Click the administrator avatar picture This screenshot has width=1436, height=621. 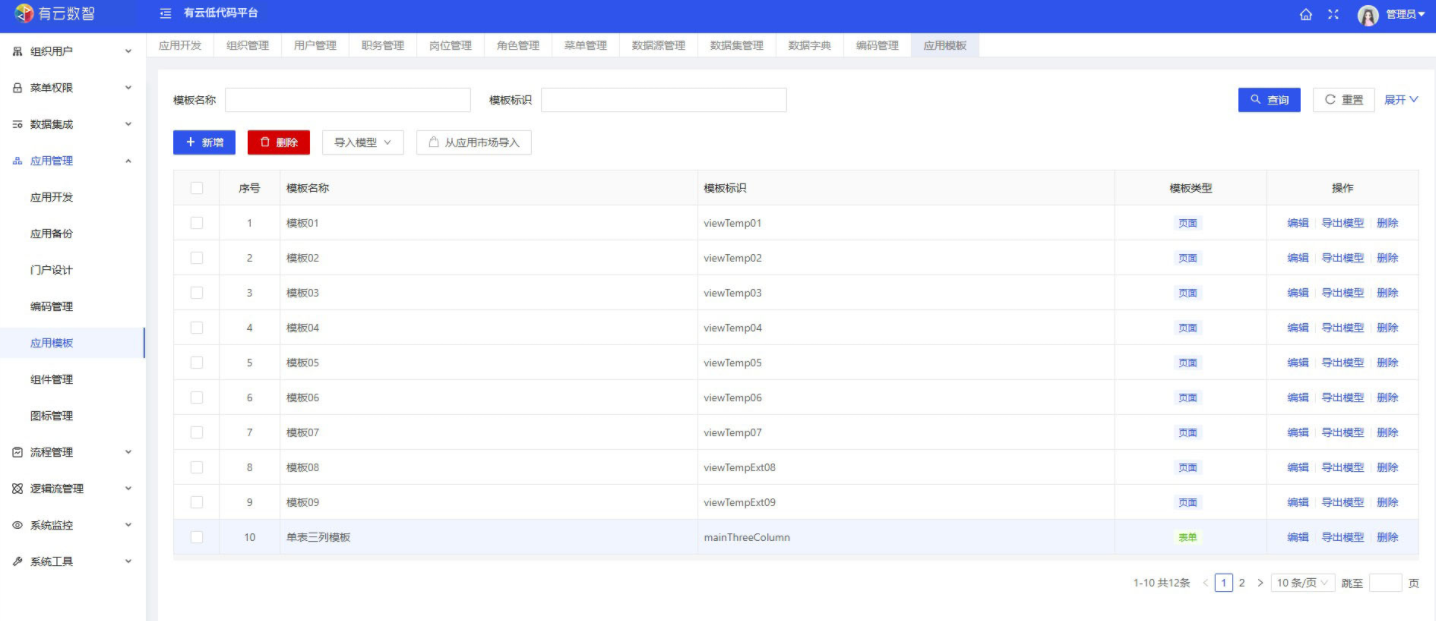click(1367, 15)
